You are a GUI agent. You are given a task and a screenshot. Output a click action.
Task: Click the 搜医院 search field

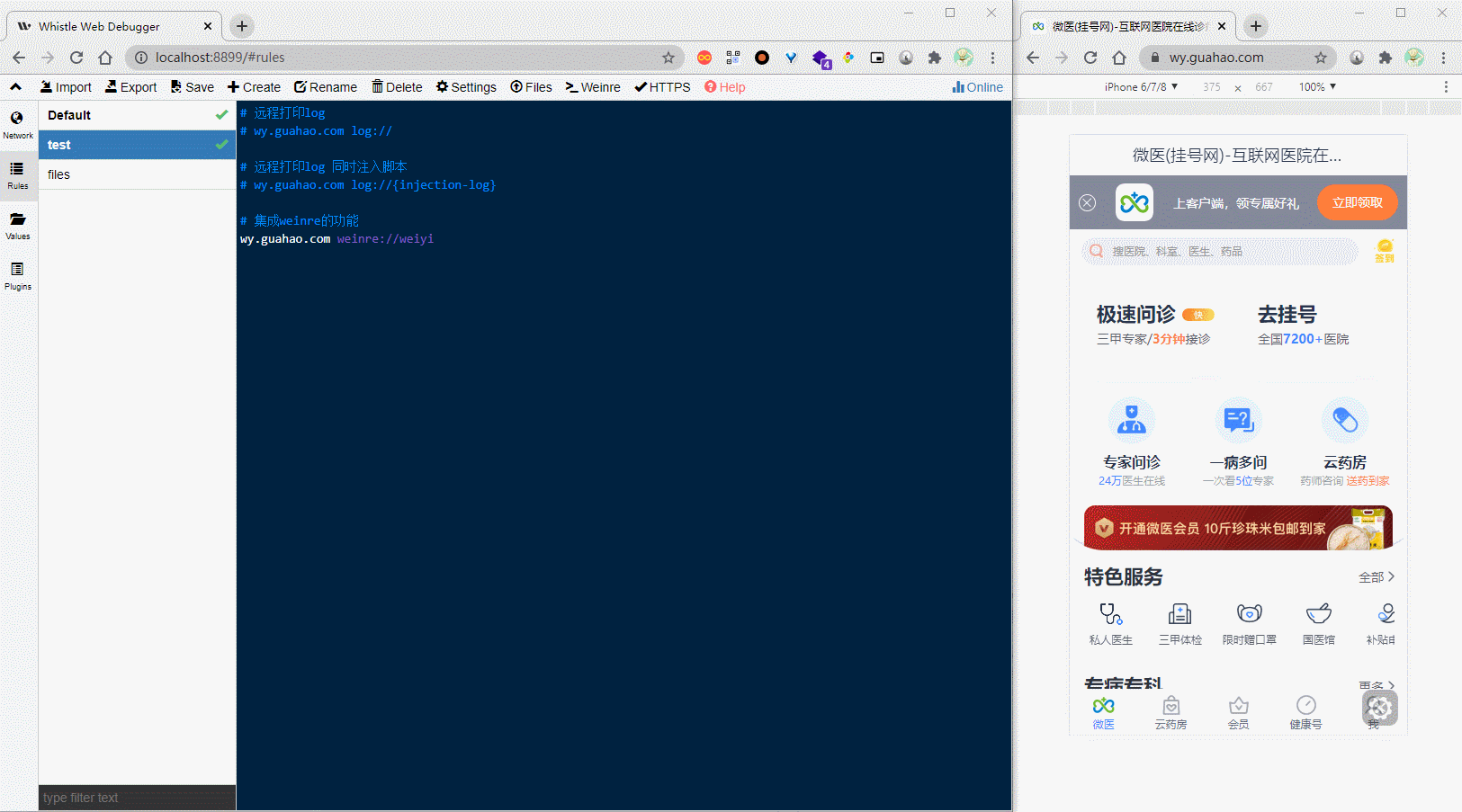tap(1221, 252)
